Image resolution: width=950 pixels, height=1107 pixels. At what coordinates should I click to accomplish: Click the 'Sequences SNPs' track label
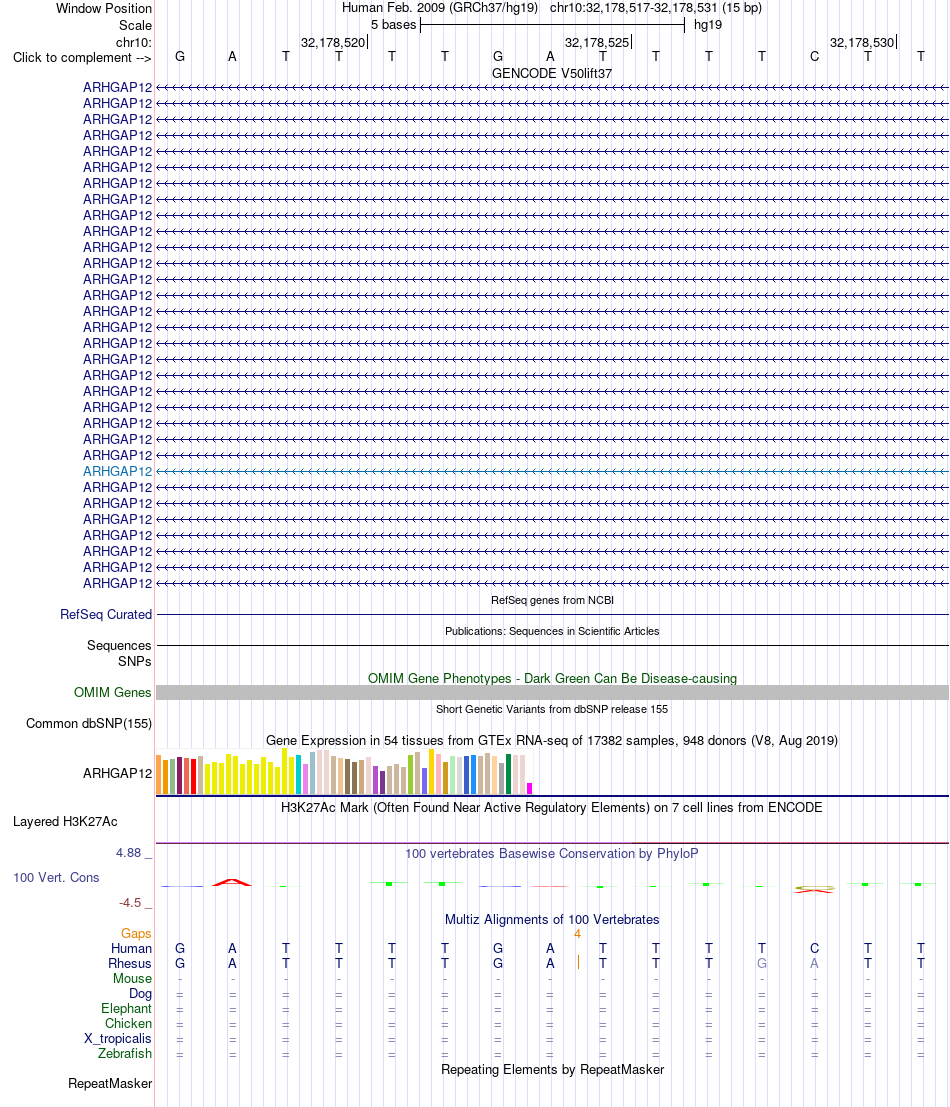click(119, 653)
